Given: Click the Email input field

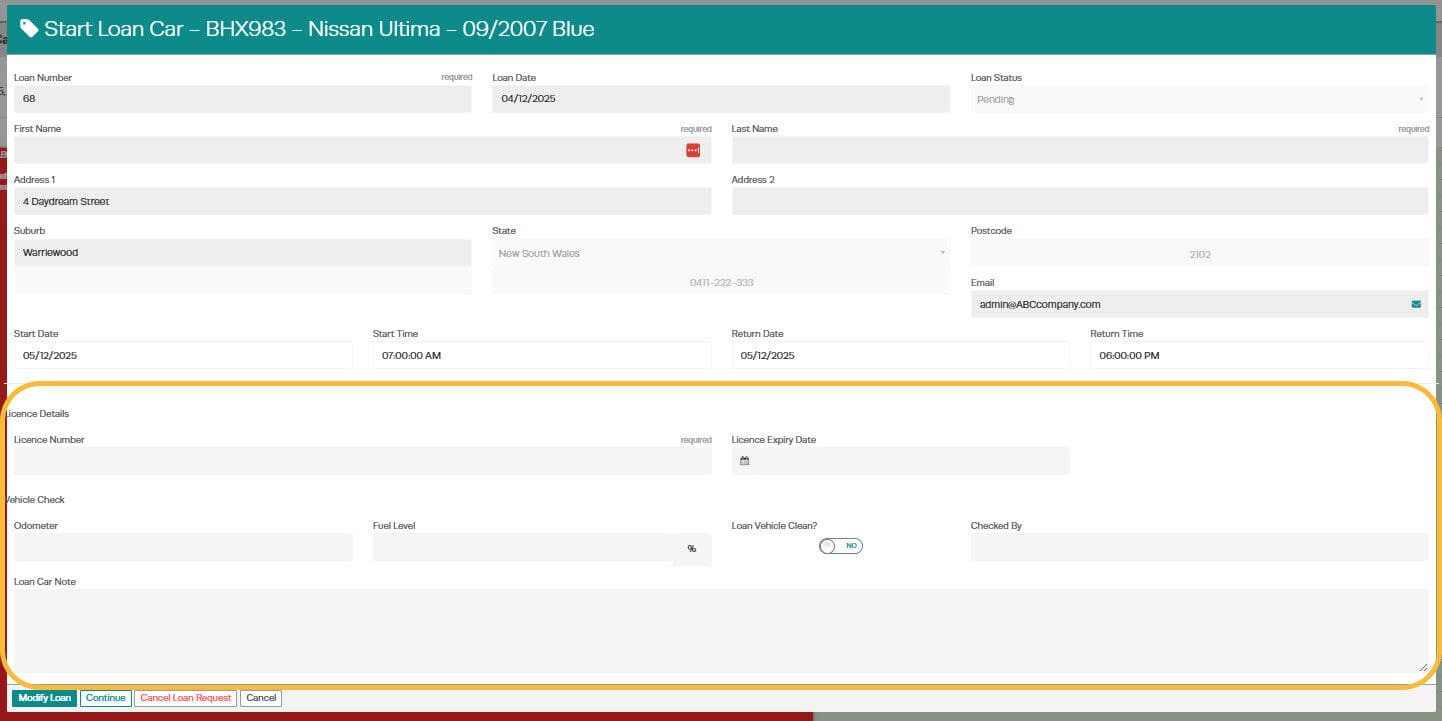Looking at the screenshot, I should tap(1199, 304).
